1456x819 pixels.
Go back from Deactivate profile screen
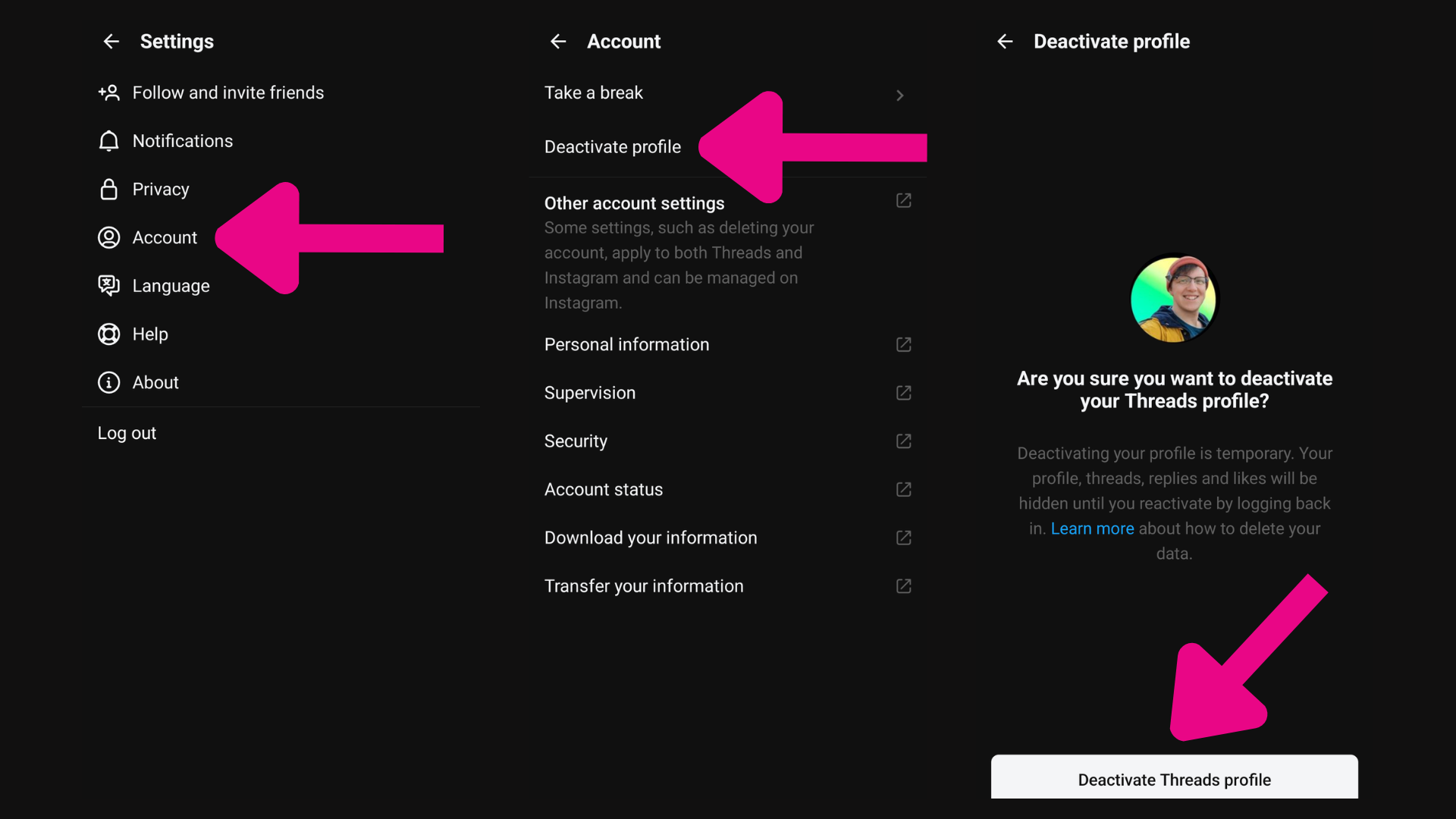click(x=1005, y=42)
